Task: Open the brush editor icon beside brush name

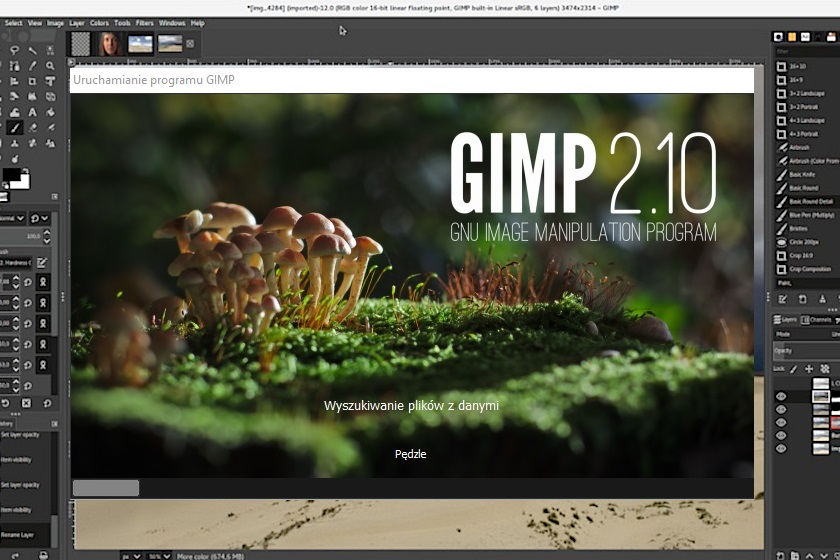Action: click(41, 263)
